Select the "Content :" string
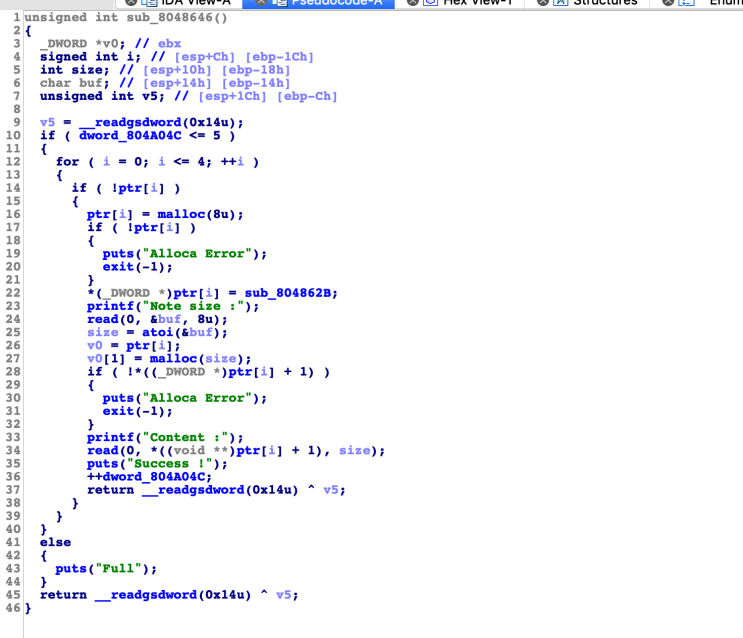 [x=185, y=437]
